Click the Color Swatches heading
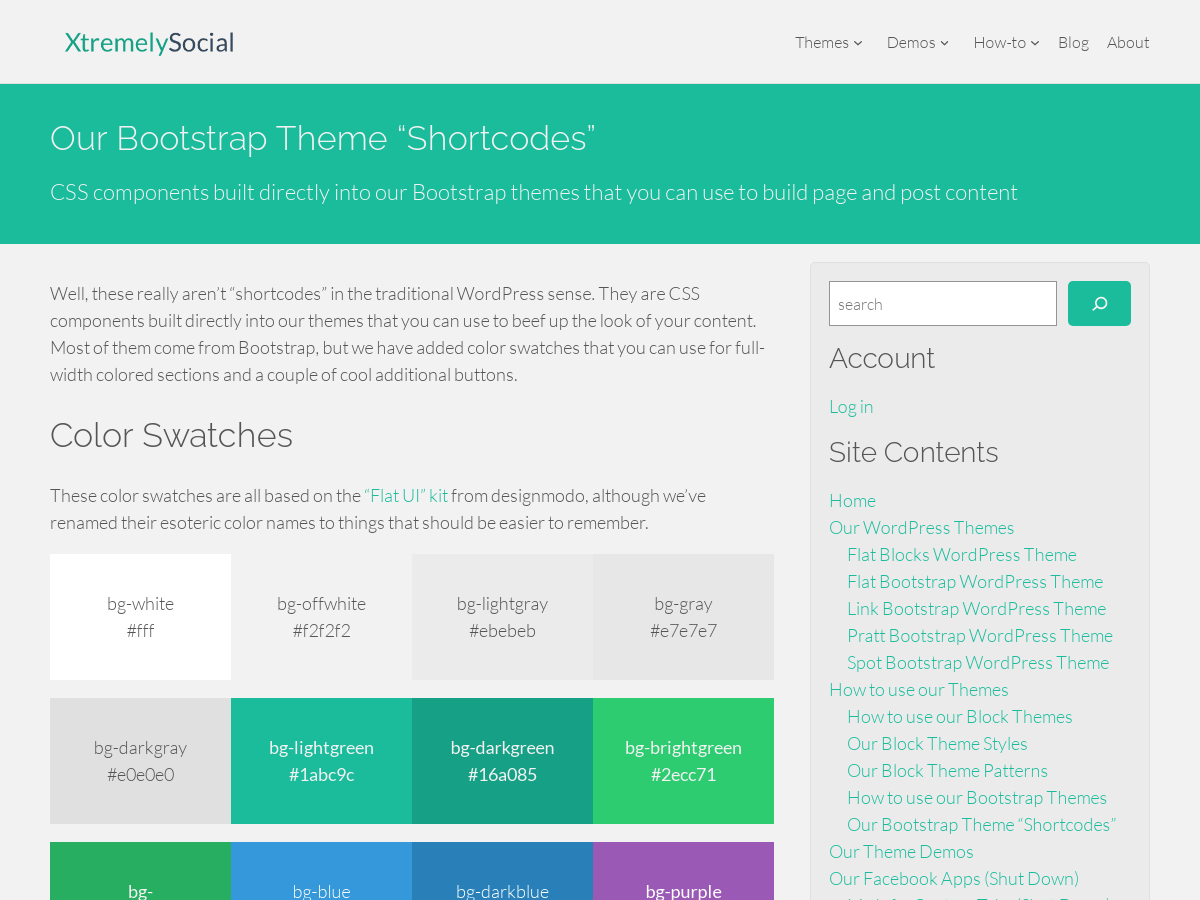 (171, 435)
